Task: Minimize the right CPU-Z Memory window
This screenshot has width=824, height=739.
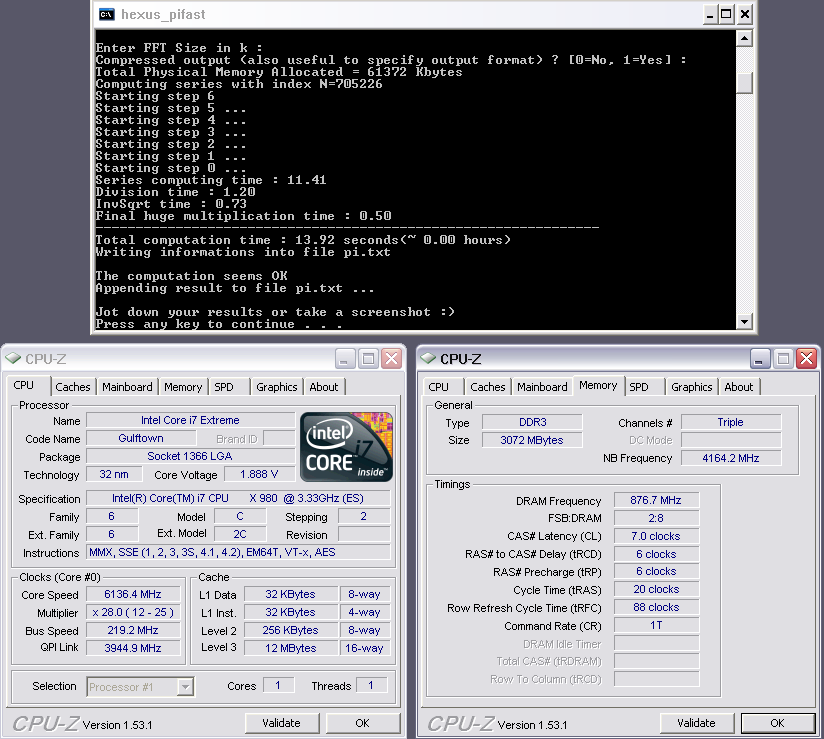Action: [759, 359]
